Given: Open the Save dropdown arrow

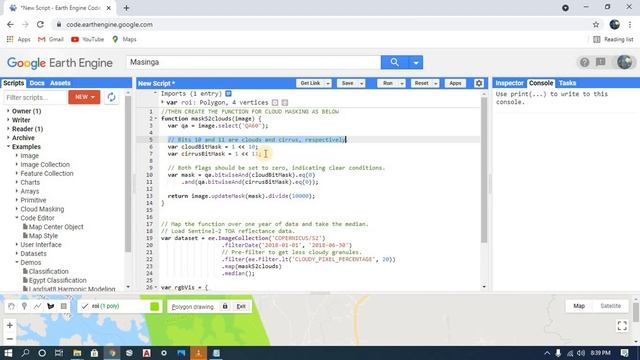Looking at the screenshot, I should (x=362, y=83).
